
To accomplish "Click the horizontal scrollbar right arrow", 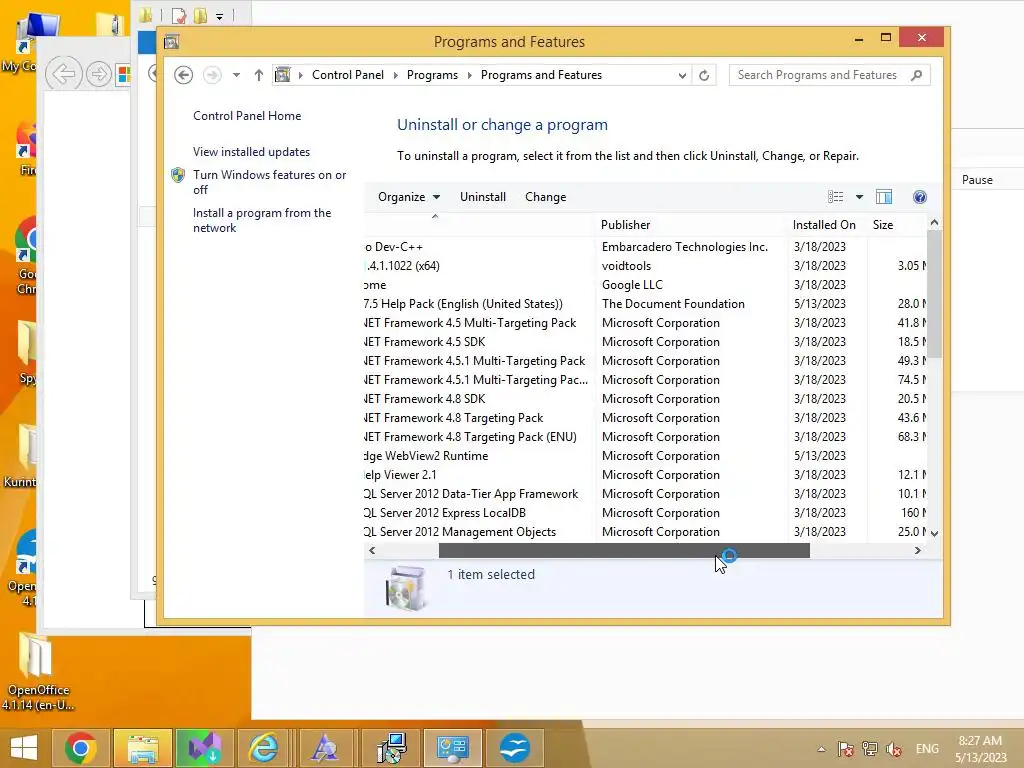I will tap(918, 551).
